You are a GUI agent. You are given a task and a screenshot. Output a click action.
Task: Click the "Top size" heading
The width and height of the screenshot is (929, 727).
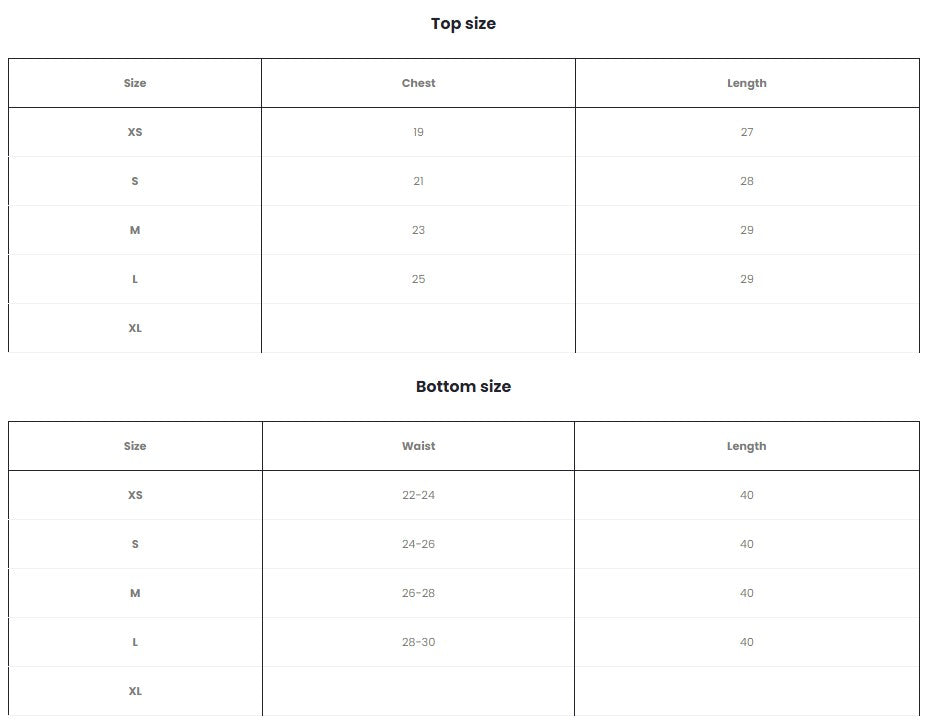(x=463, y=24)
